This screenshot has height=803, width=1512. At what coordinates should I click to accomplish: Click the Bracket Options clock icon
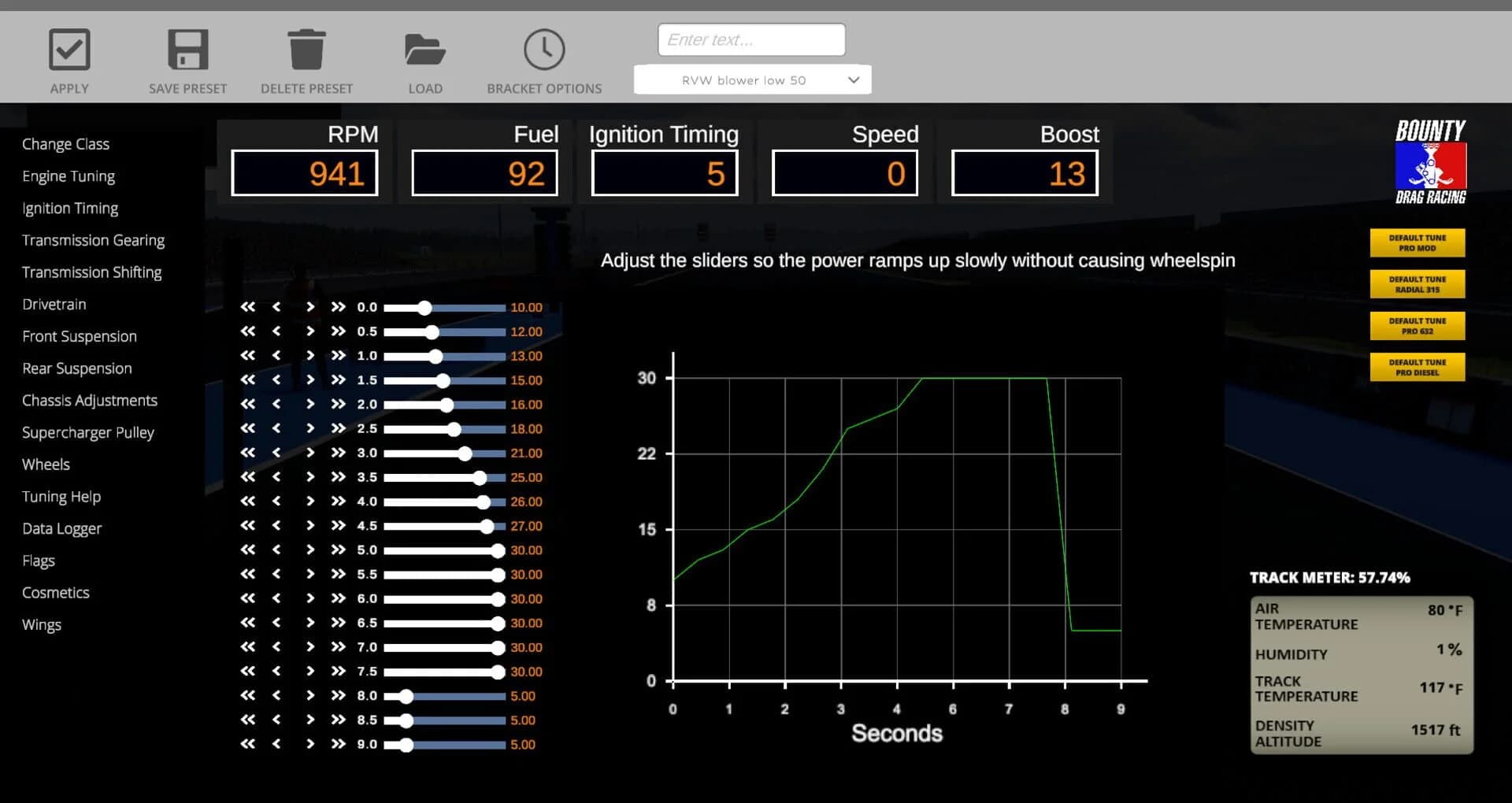(x=543, y=50)
